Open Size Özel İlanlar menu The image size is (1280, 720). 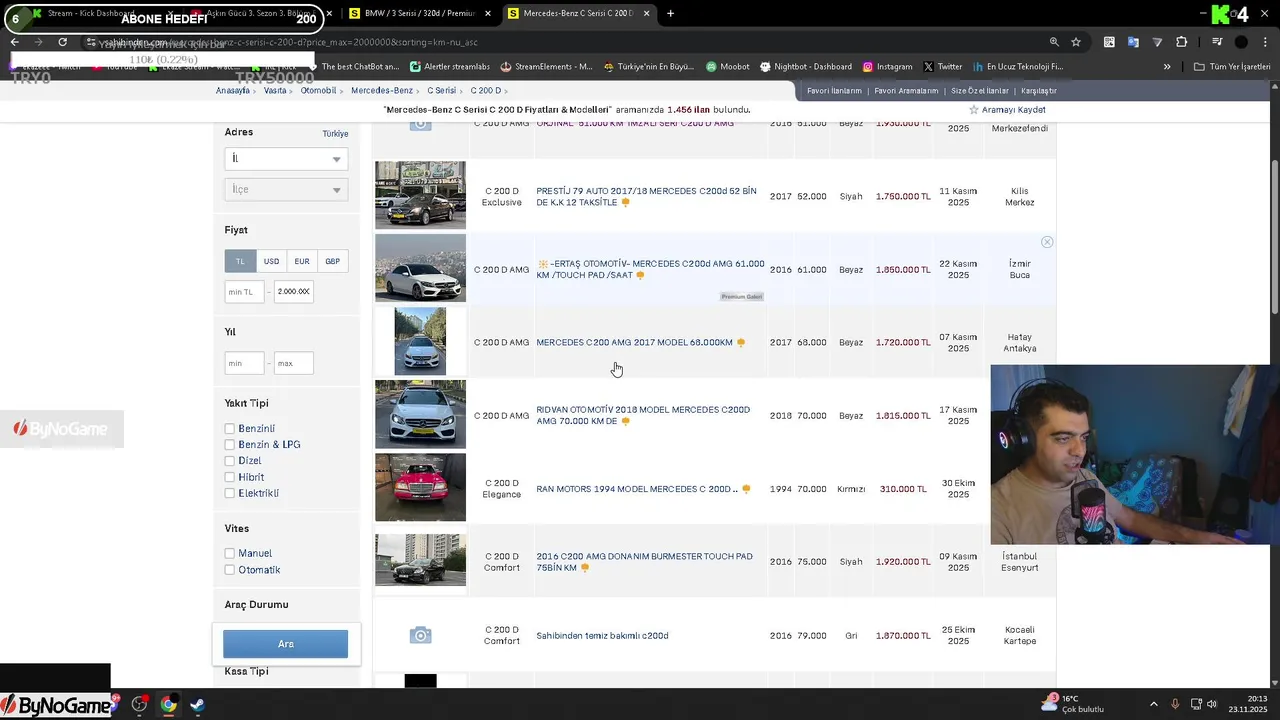tap(980, 91)
